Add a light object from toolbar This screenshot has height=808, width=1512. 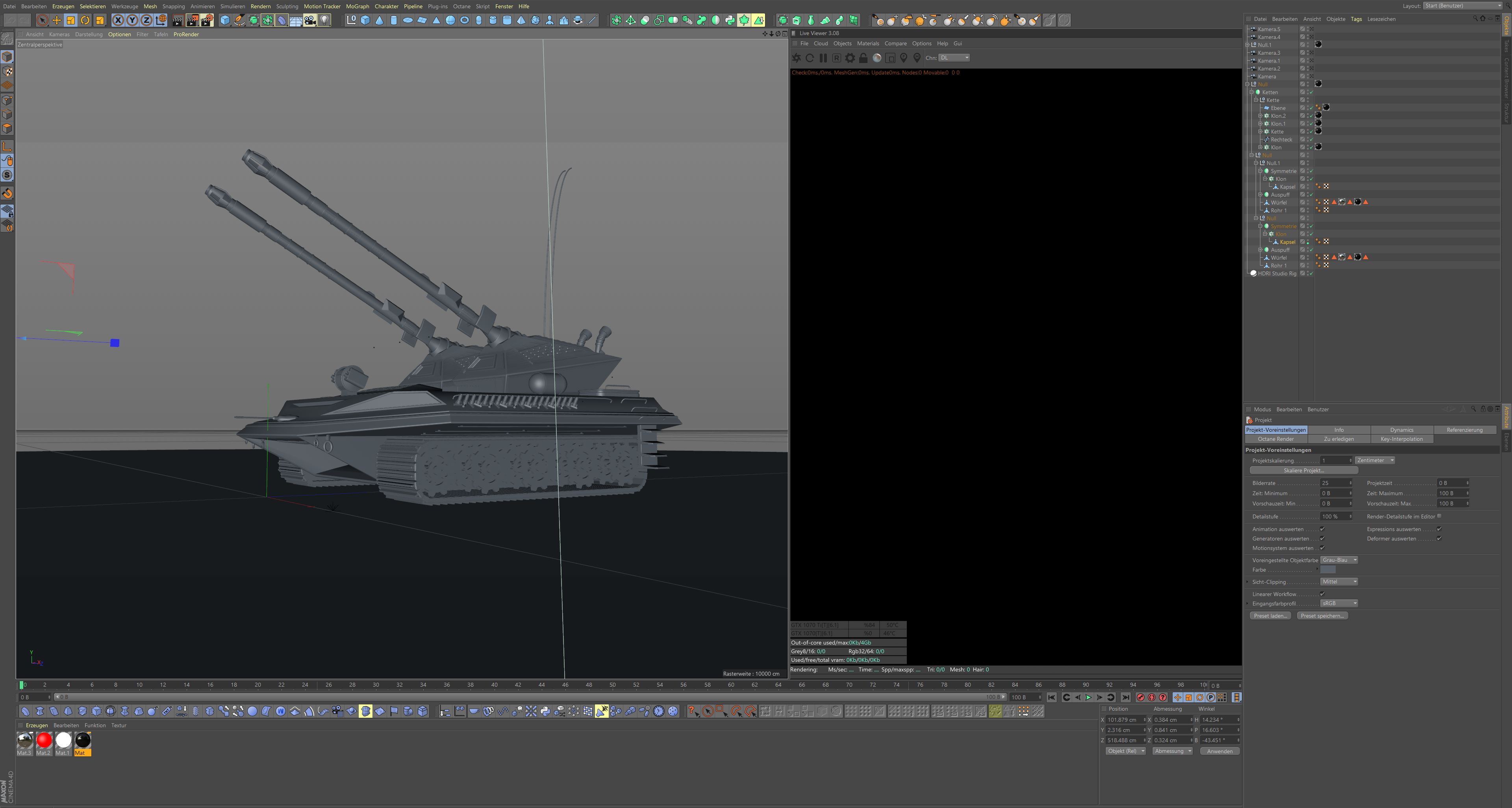point(324,20)
